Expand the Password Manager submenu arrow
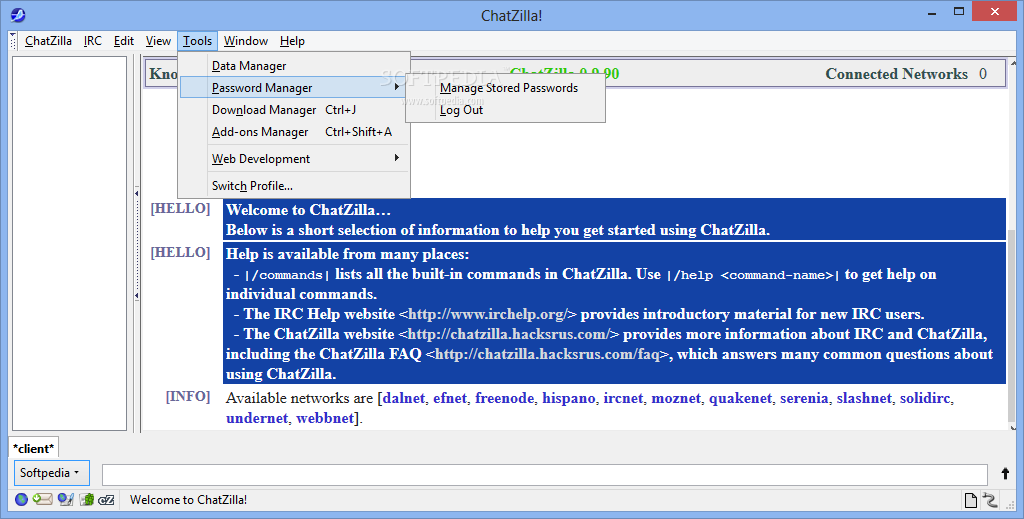Viewport: 1024px width, 519px height. 396,87
